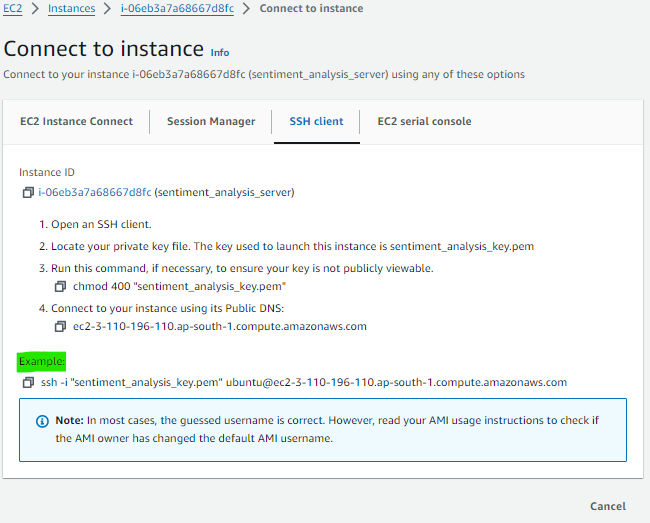650x523 pixels.
Task: Click the 'chmod 400 "sentiment_analysis_key.pem"' text
Action: coord(179,286)
